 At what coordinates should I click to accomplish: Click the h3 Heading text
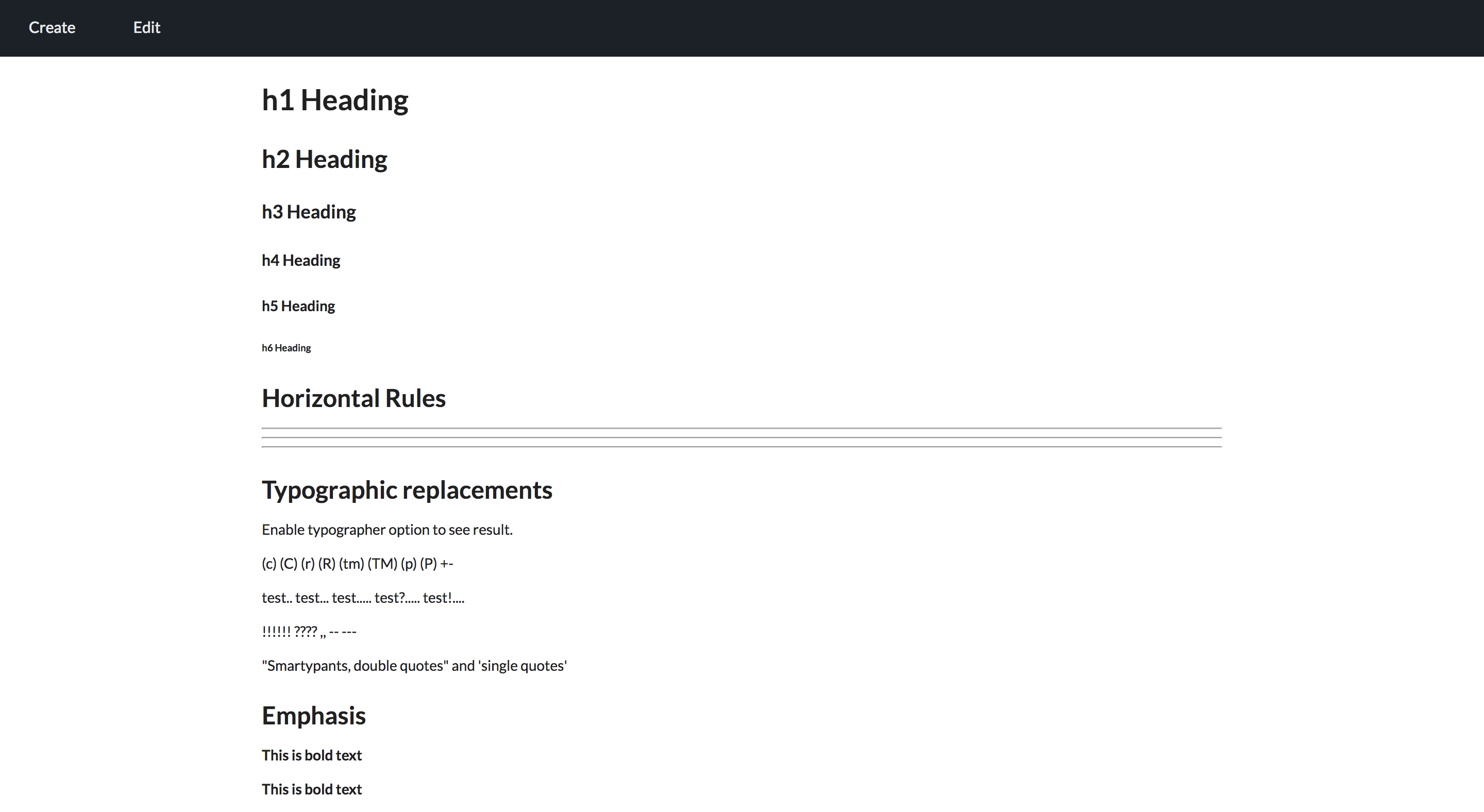[309, 212]
